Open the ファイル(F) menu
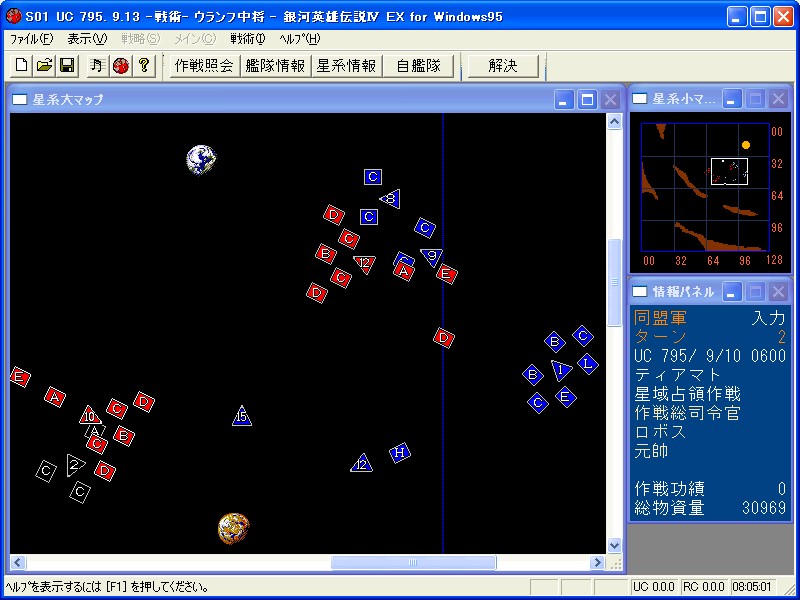This screenshot has width=800, height=600. tap(32, 39)
